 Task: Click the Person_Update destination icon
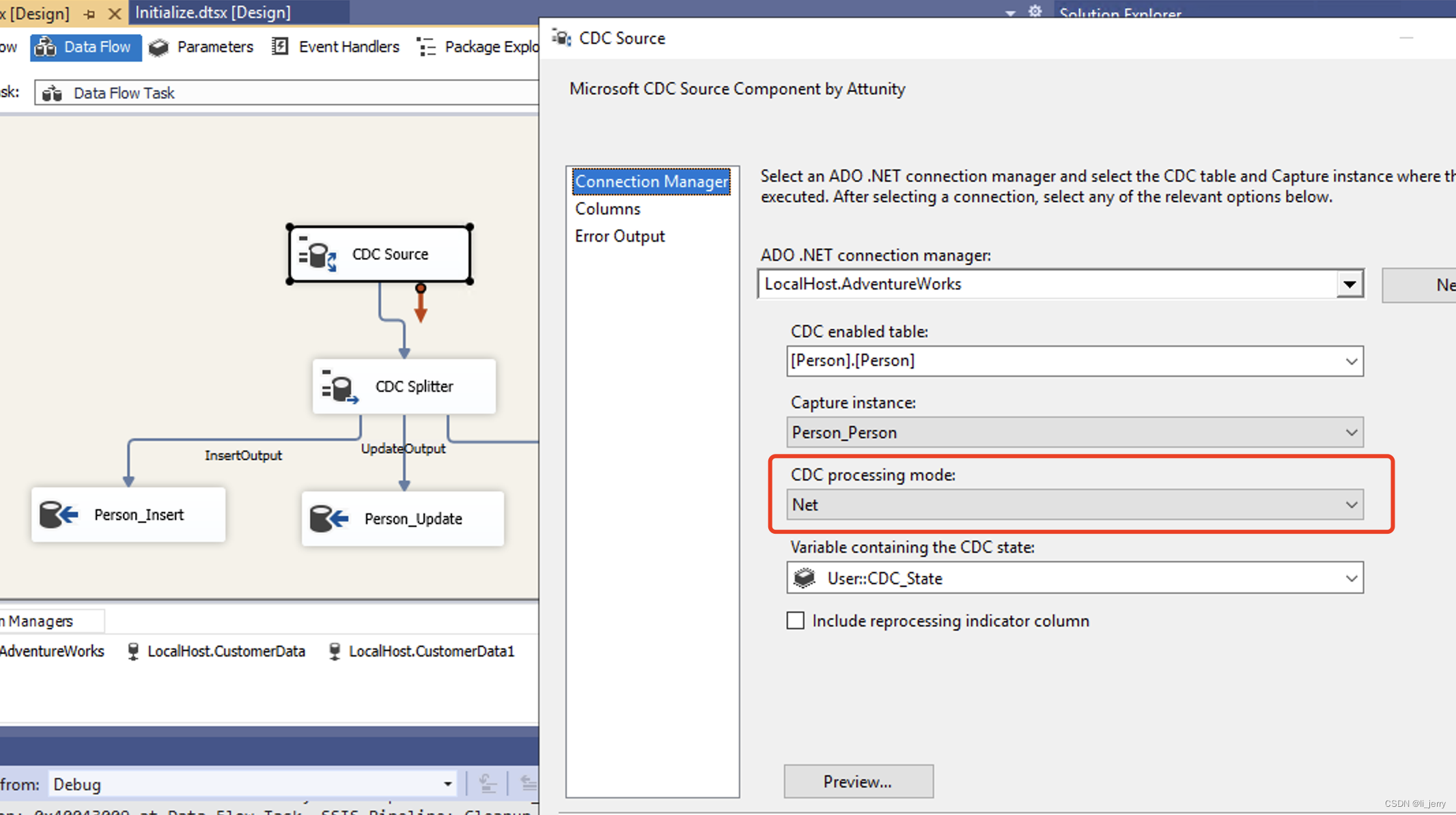[x=329, y=519]
